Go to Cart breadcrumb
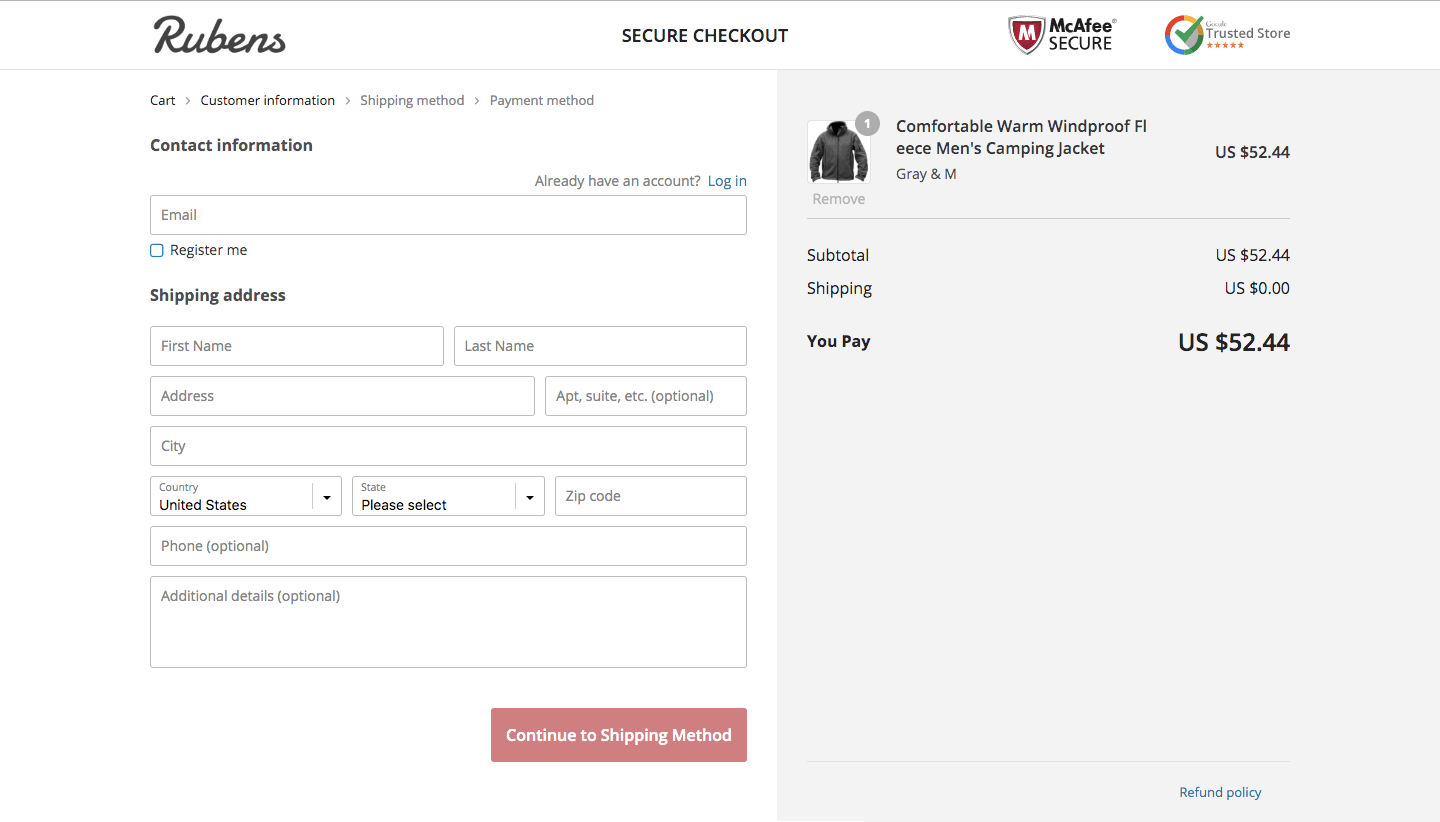 coord(163,100)
